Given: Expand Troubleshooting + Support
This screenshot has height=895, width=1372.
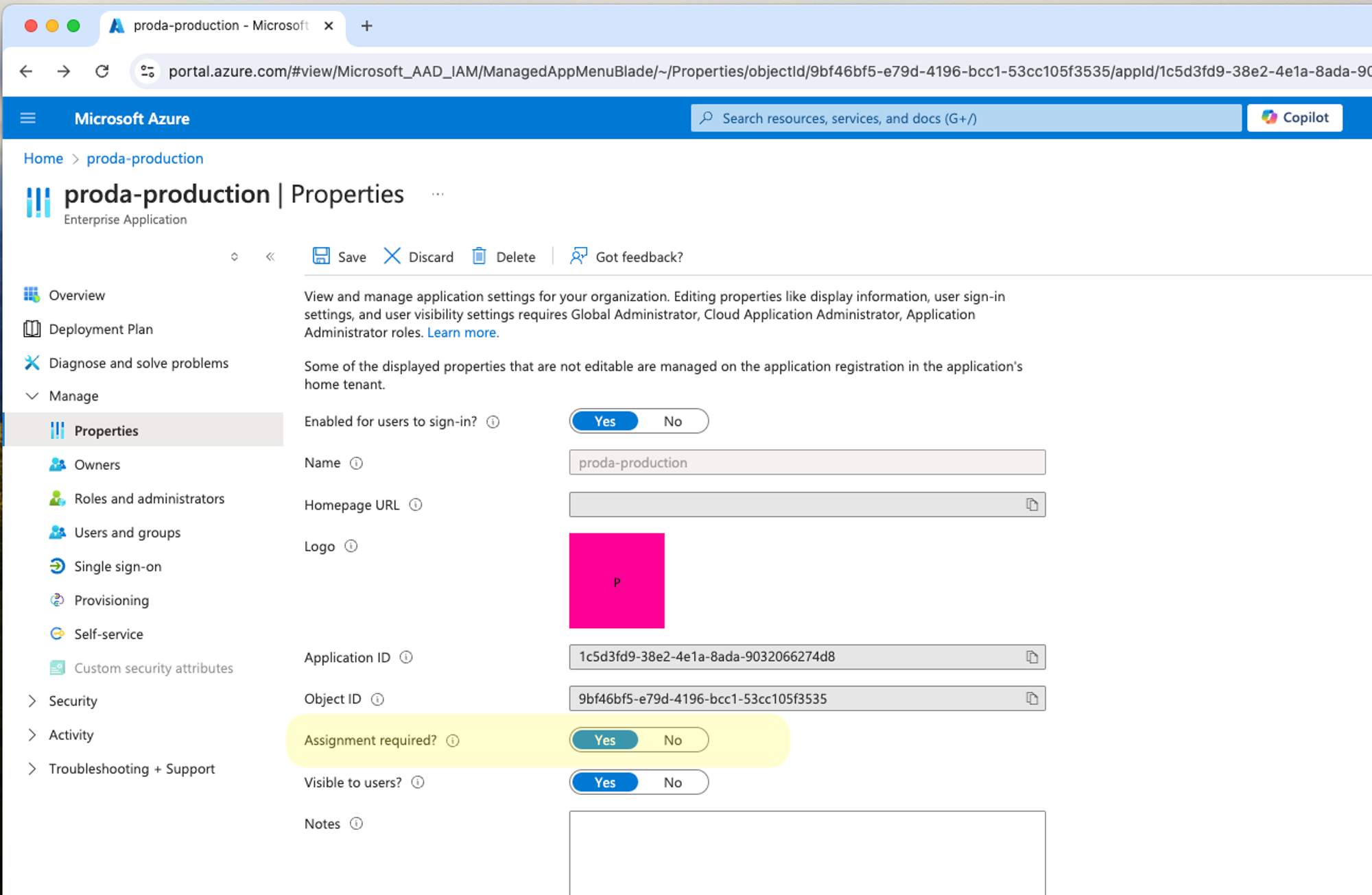Looking at the screenshot, I should 132,768.
